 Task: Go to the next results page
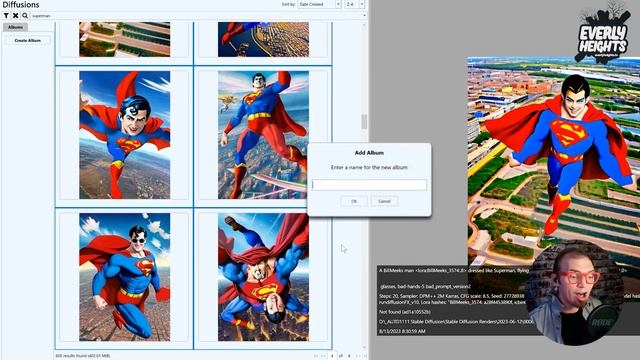(x=358, y=356)
